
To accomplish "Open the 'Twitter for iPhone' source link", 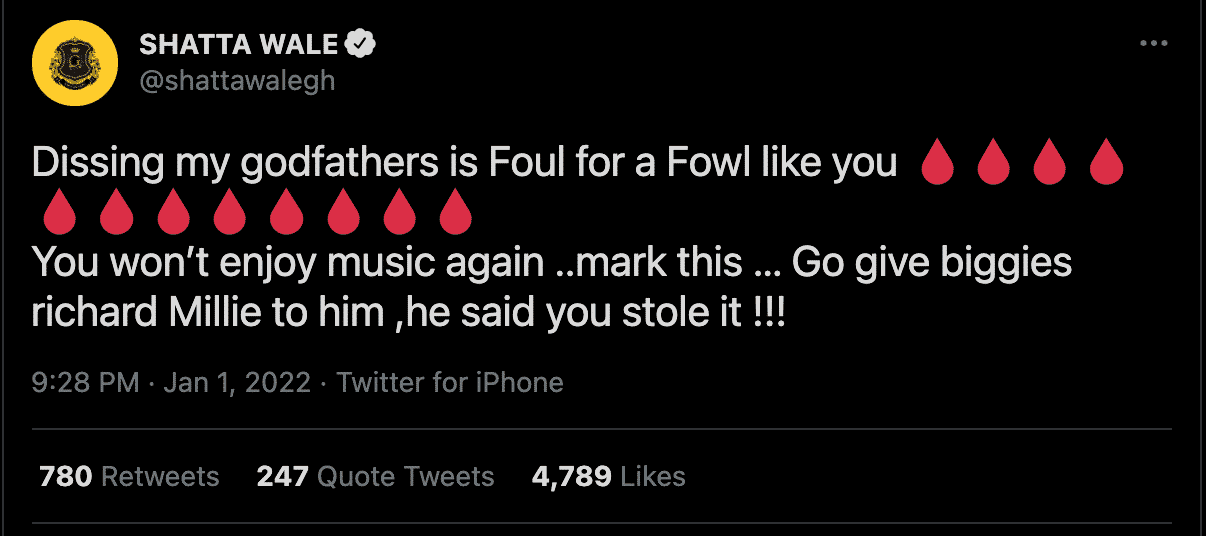I will click(x=450, y=382).
